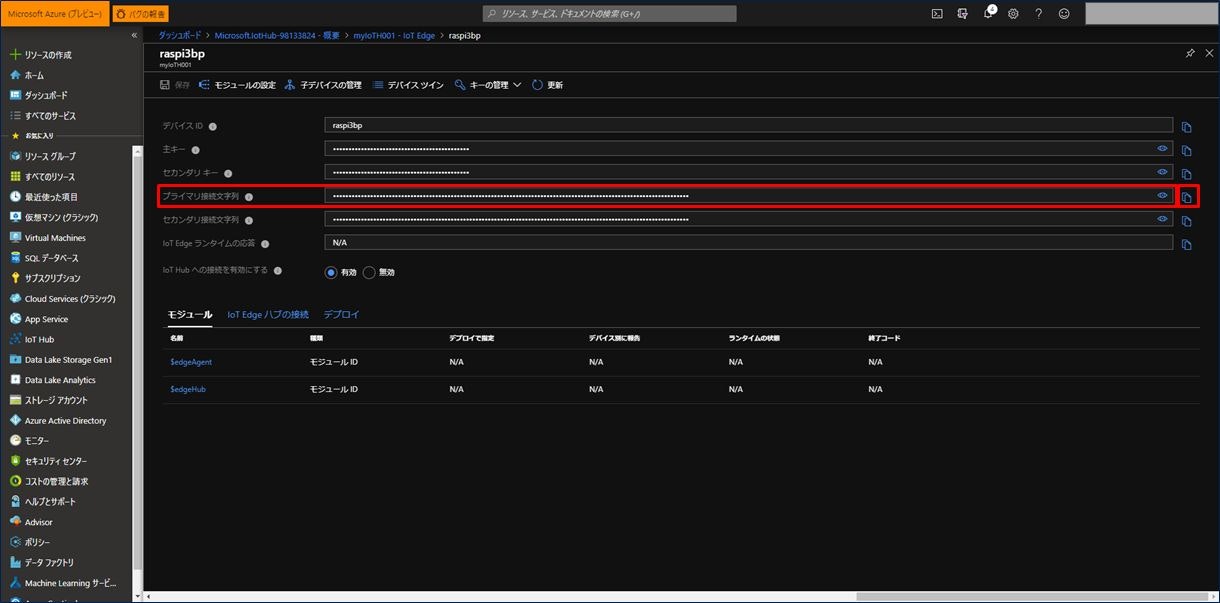
Task: Click the Microsoft Azure (プレビュー) logo
Action: click(x=55, y=14)
